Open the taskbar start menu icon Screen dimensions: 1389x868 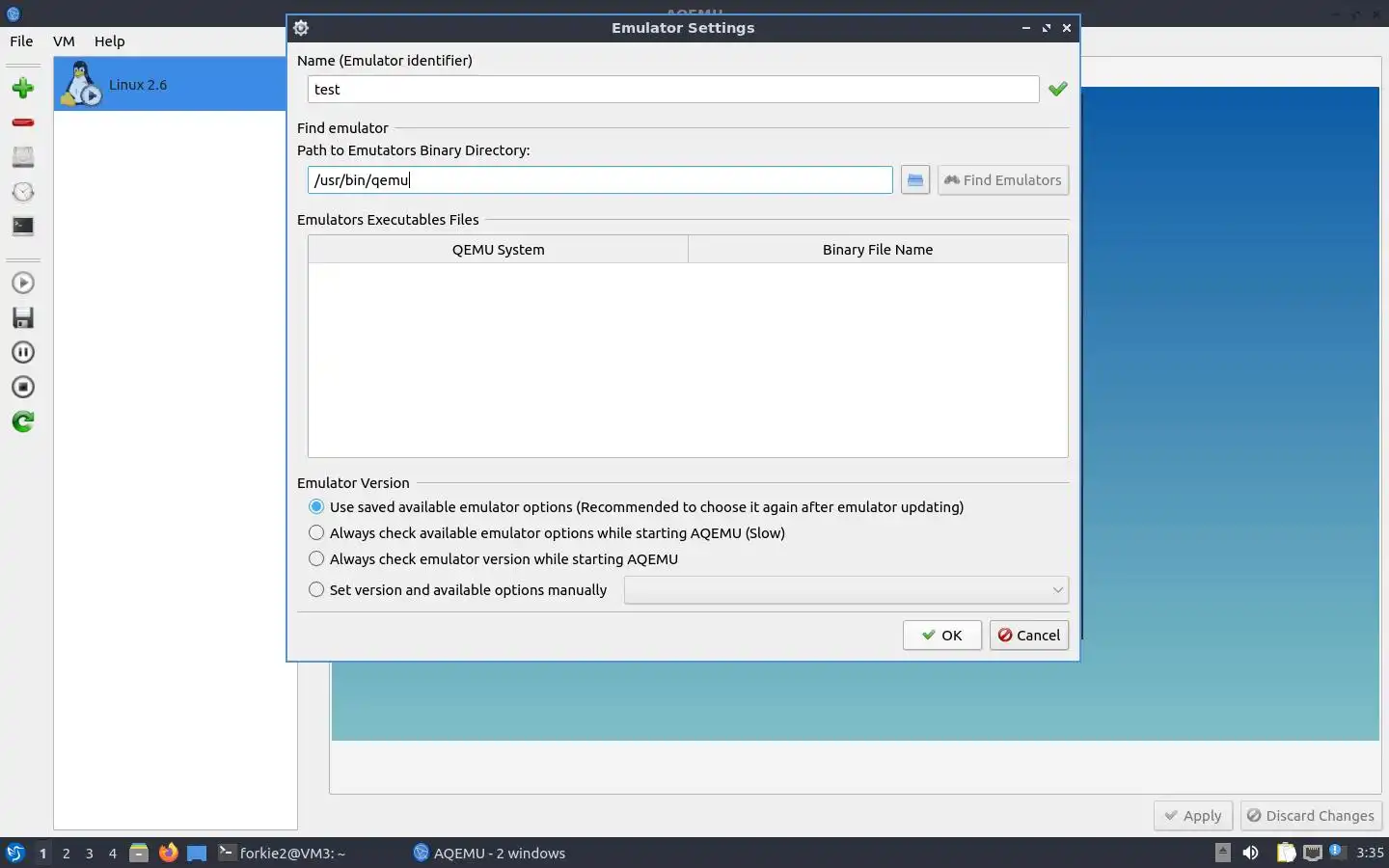(14, 853)
